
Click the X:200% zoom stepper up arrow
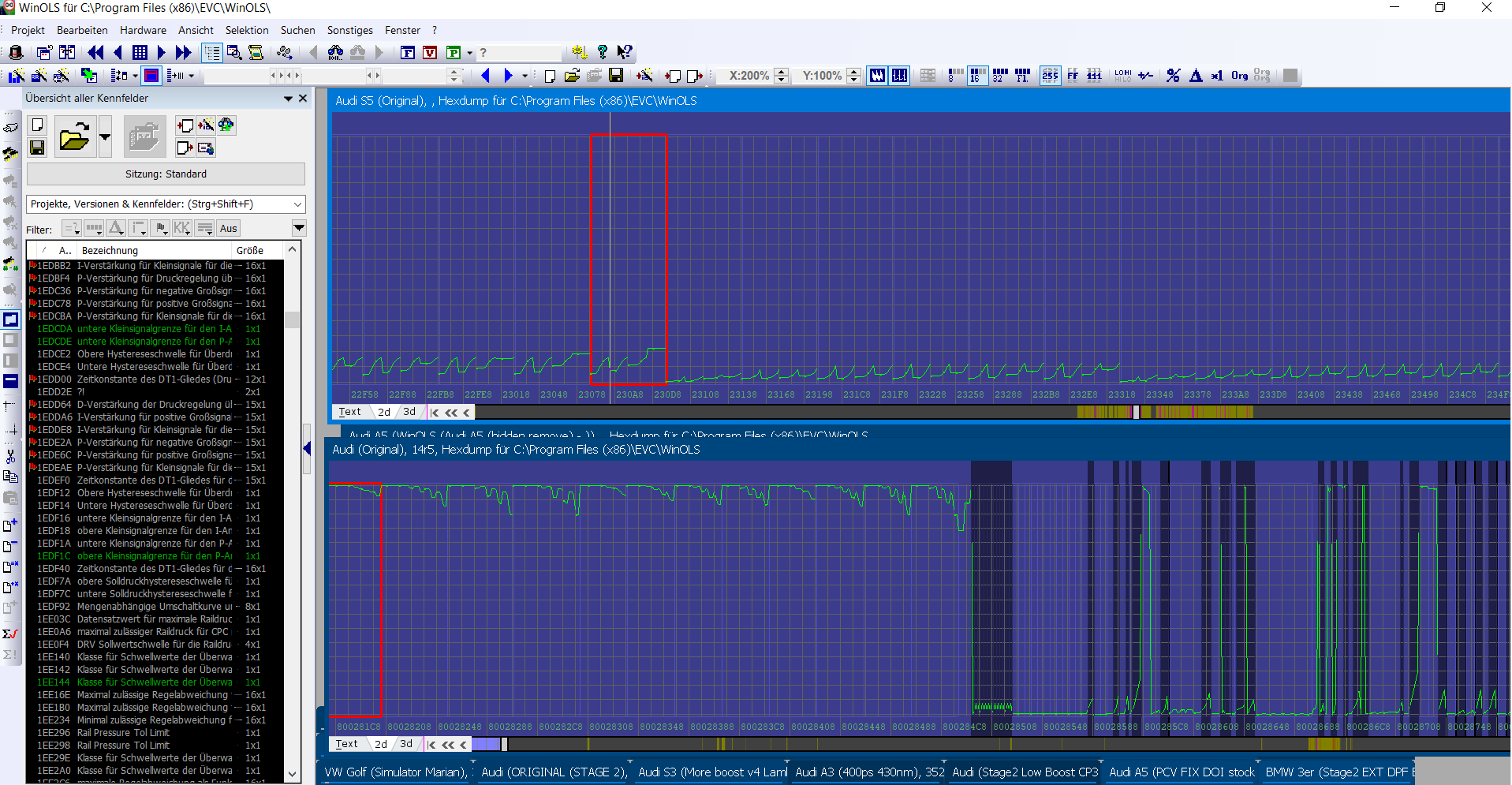781,72
